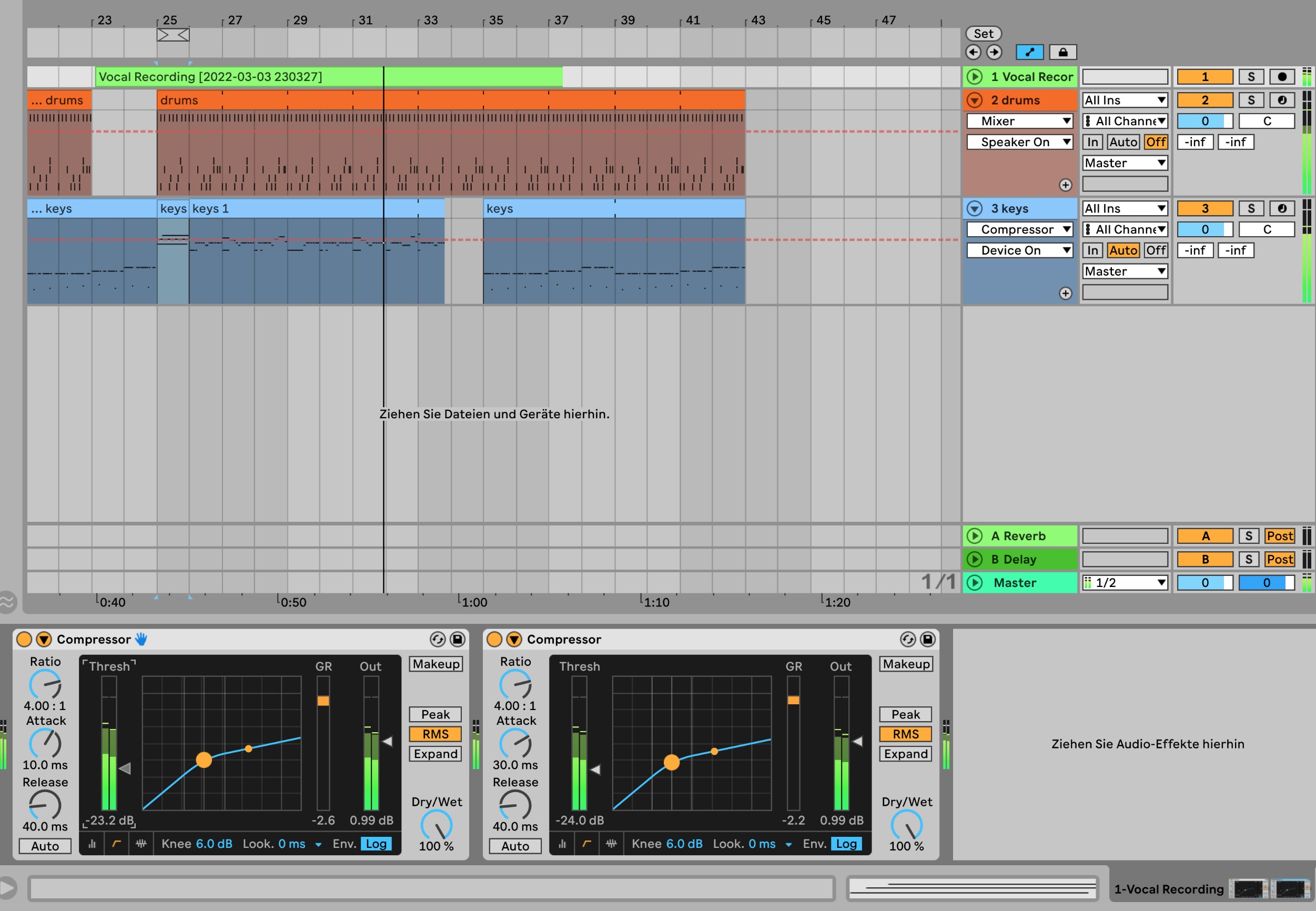Open keys track Compressor device chooser
The height and width of the screenshot is (911, 1316).
(1019, 229)
